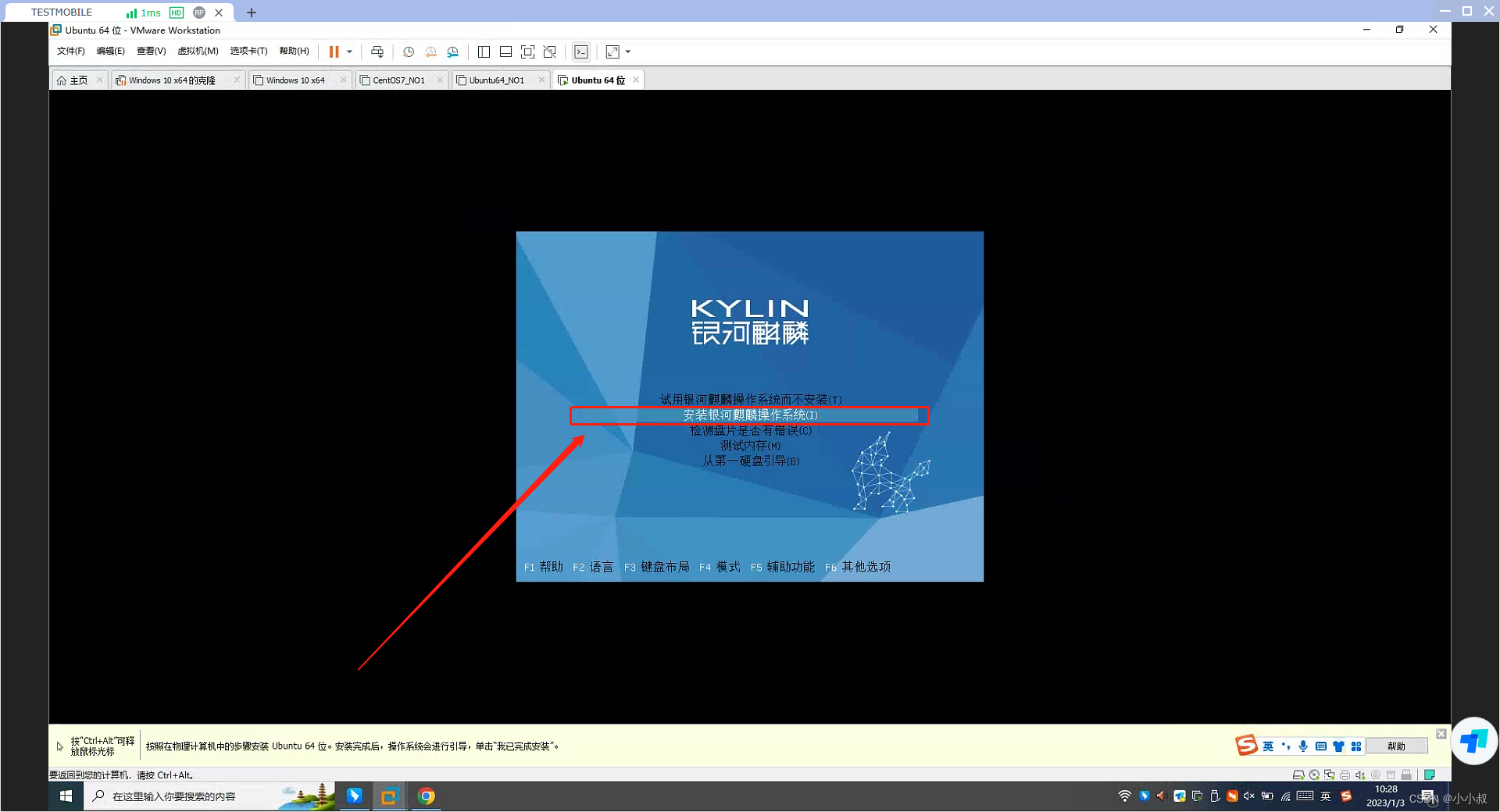
Task: Select 从第一硬盘引导(B) boot option
Action: pyautogui.click(x=750, y=461)
